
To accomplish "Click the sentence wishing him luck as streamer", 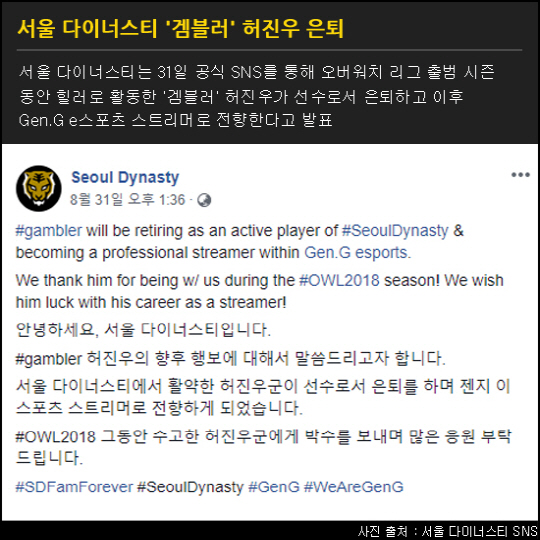I will point(260,291).
